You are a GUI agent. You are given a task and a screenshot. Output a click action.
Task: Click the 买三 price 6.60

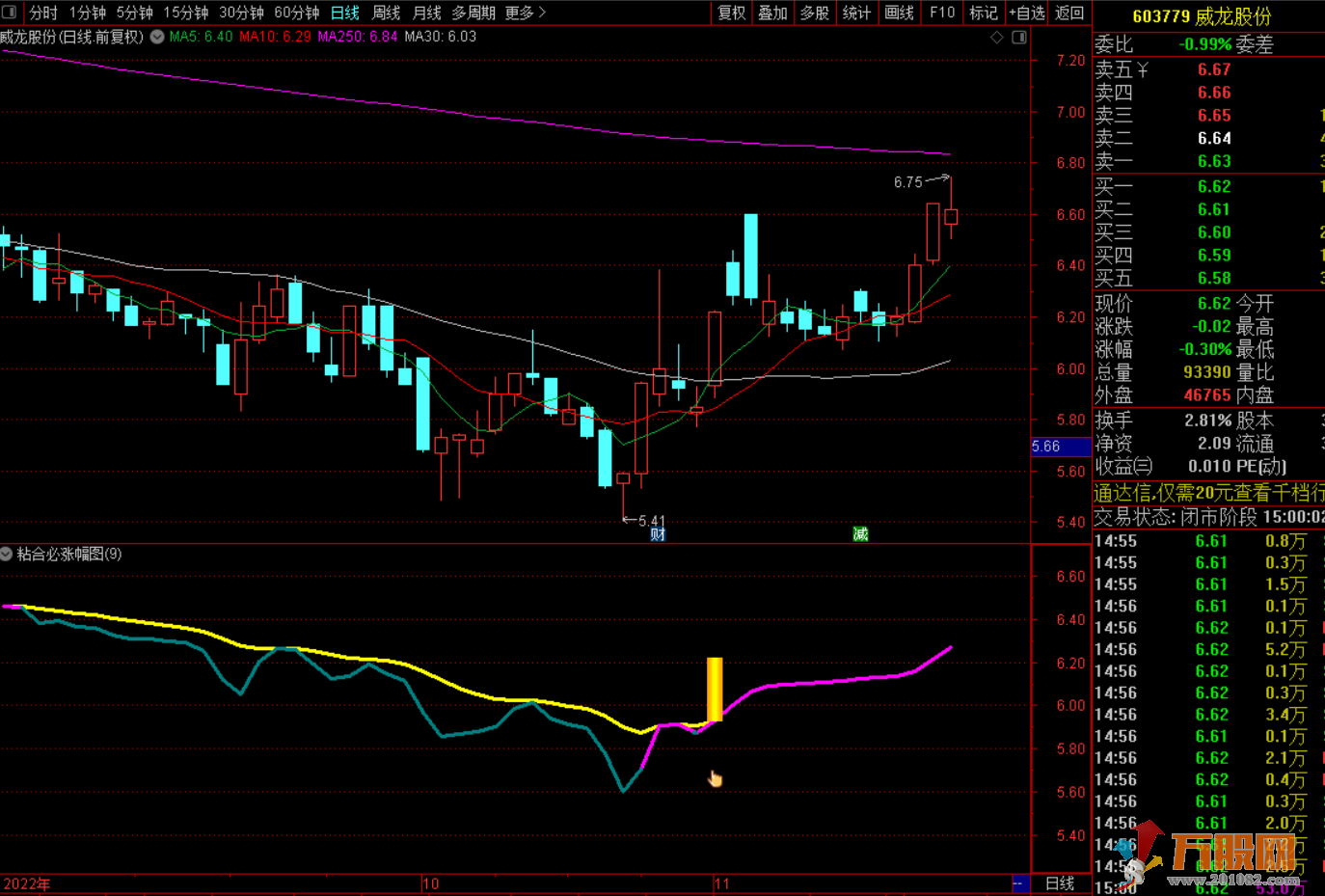click(x=1214, y=232)
